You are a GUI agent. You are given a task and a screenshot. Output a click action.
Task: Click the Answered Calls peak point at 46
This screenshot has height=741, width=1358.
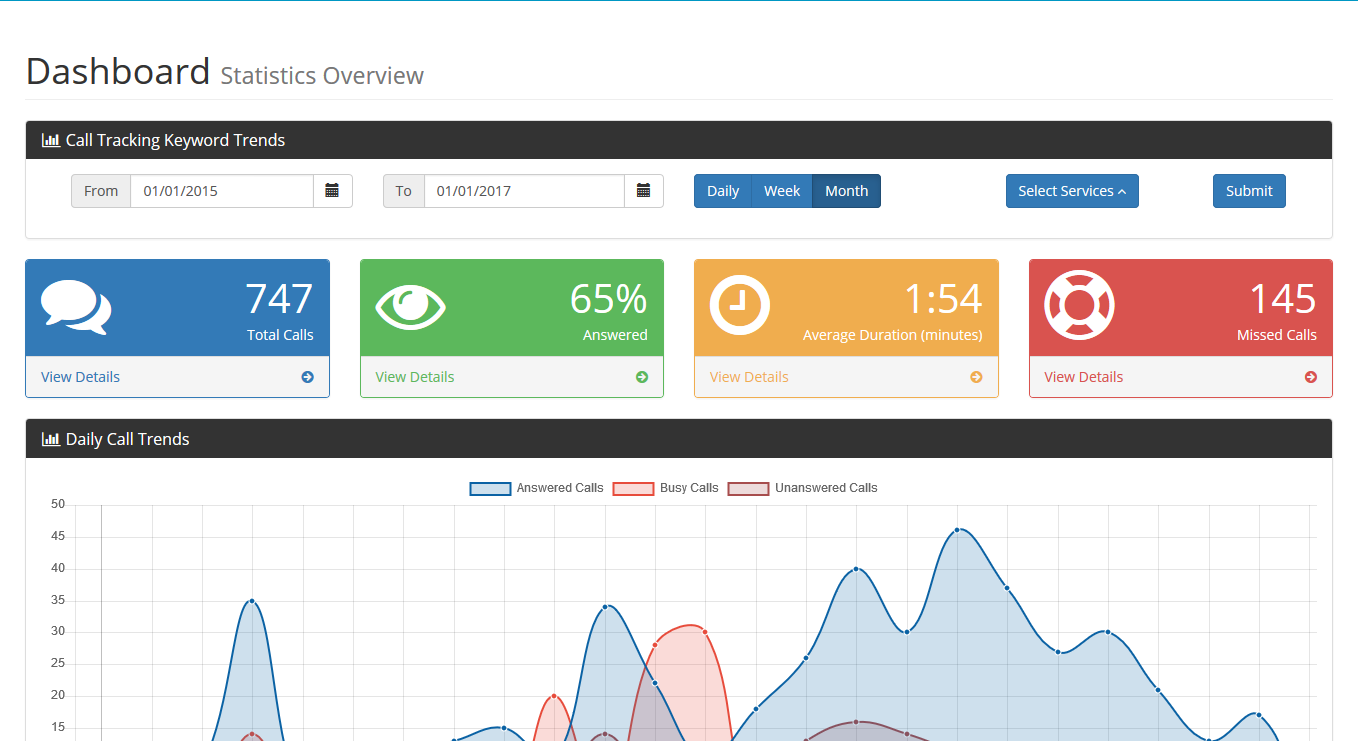(x=957, y=530)
